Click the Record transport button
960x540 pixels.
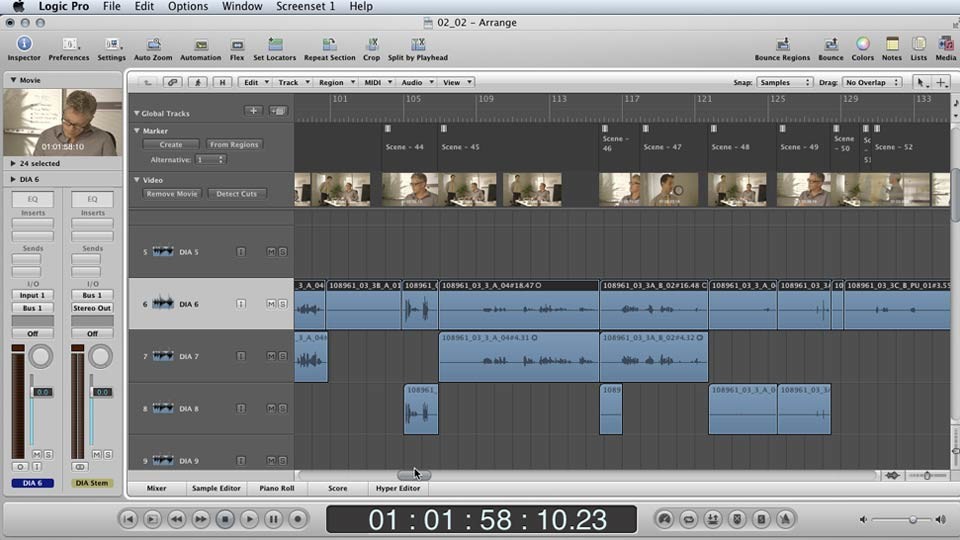(x=298, y=519)
